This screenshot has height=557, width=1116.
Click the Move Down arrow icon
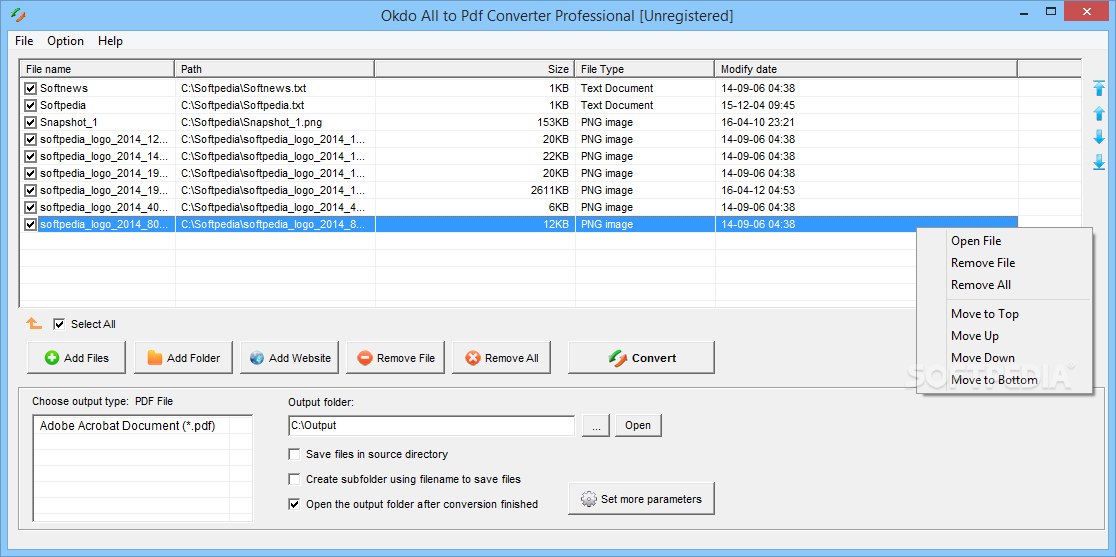(1098, 137)
